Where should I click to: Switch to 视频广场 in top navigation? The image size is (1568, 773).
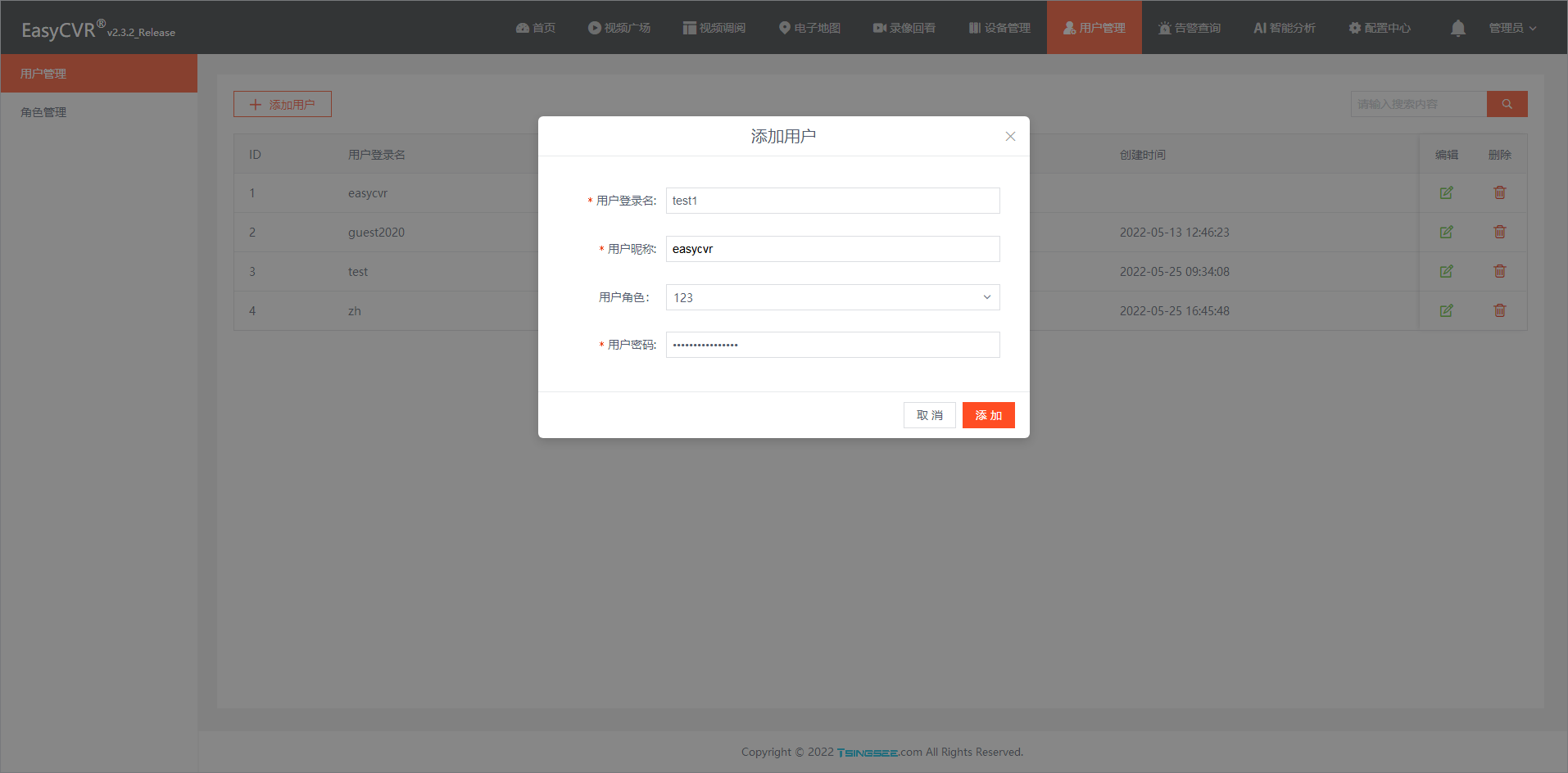(619, 29)
